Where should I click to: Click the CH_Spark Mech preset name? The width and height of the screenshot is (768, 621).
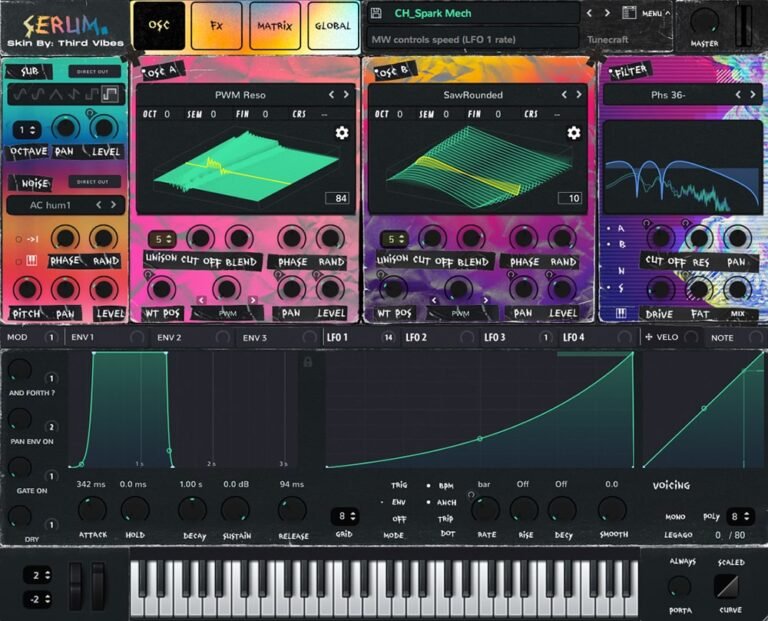[x=433, y=13]
